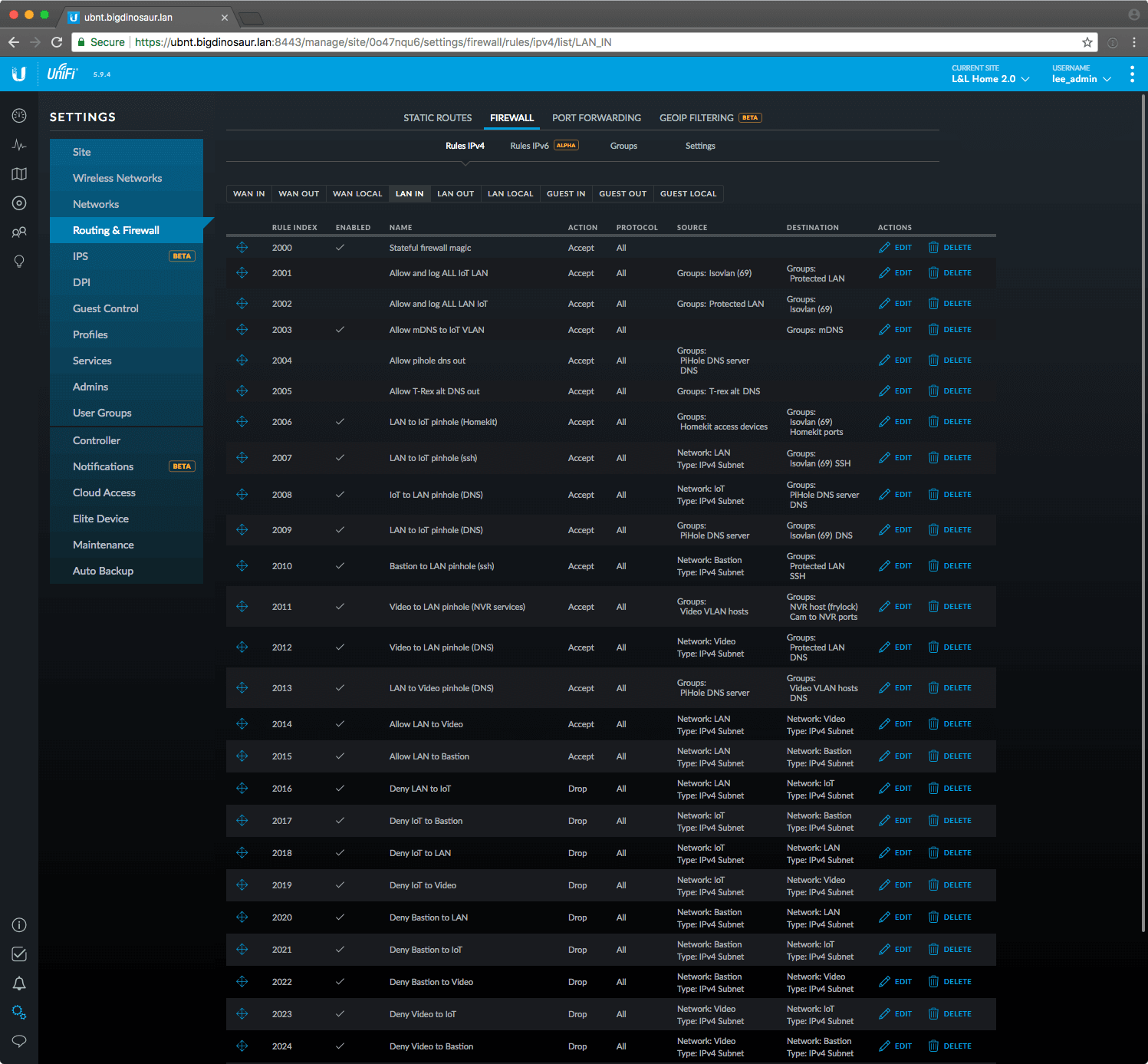
Task: Open the three-dot menu in UniFi header
Action: coord(1132,74)
